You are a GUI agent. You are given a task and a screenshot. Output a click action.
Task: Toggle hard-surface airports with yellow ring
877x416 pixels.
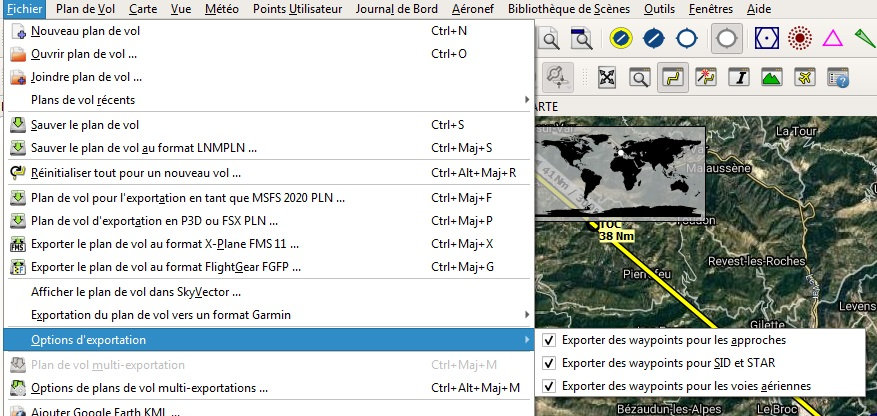coord(621,39)
